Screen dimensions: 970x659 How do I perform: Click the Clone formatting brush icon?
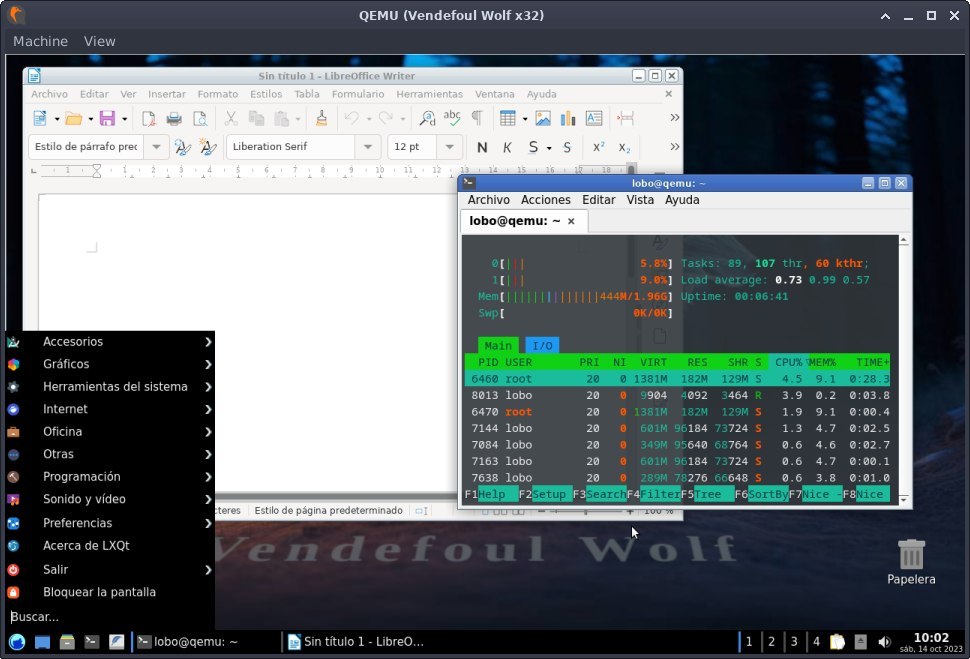point(321,118)
